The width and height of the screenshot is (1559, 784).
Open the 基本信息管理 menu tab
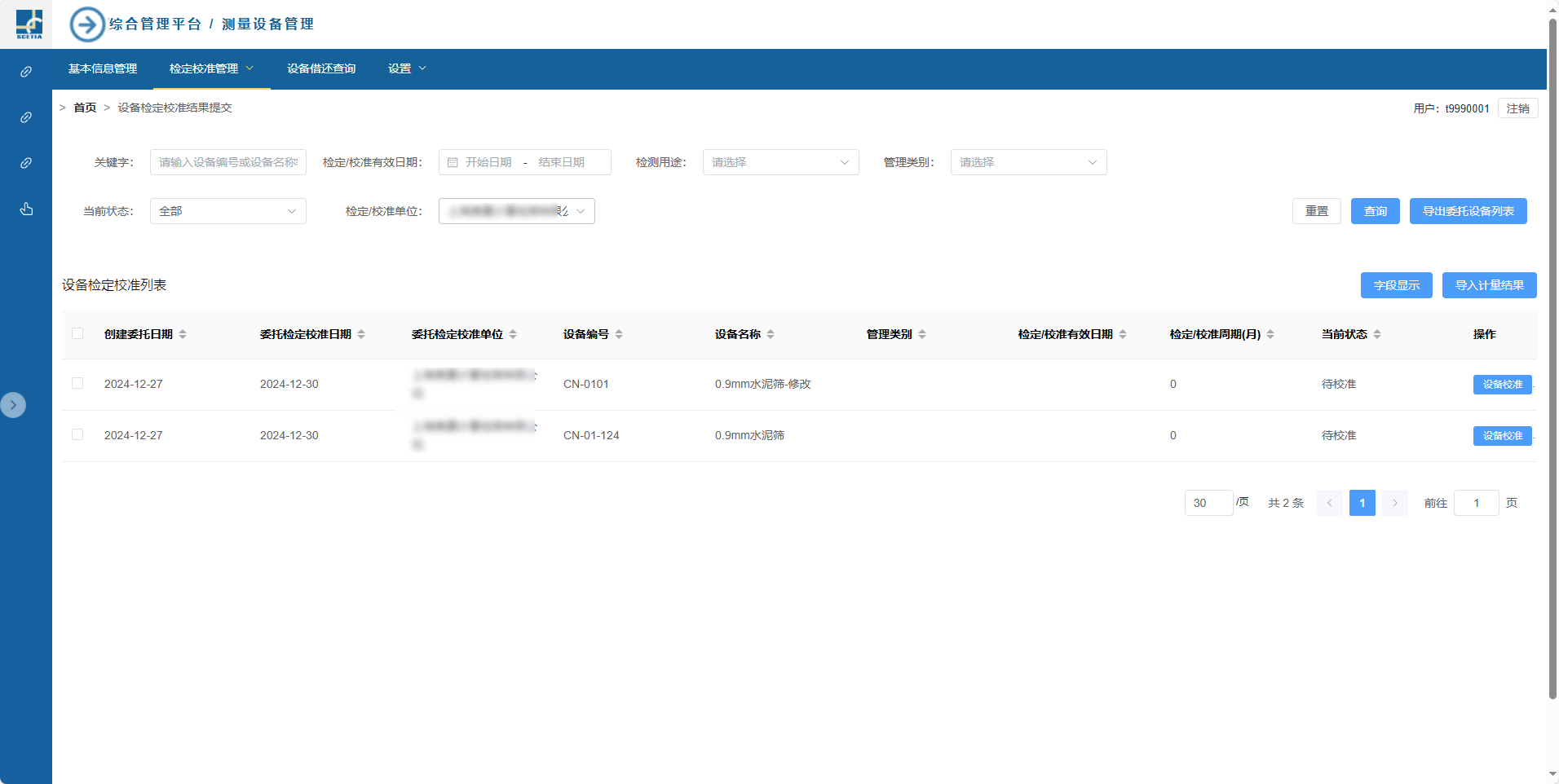point(103,68)
